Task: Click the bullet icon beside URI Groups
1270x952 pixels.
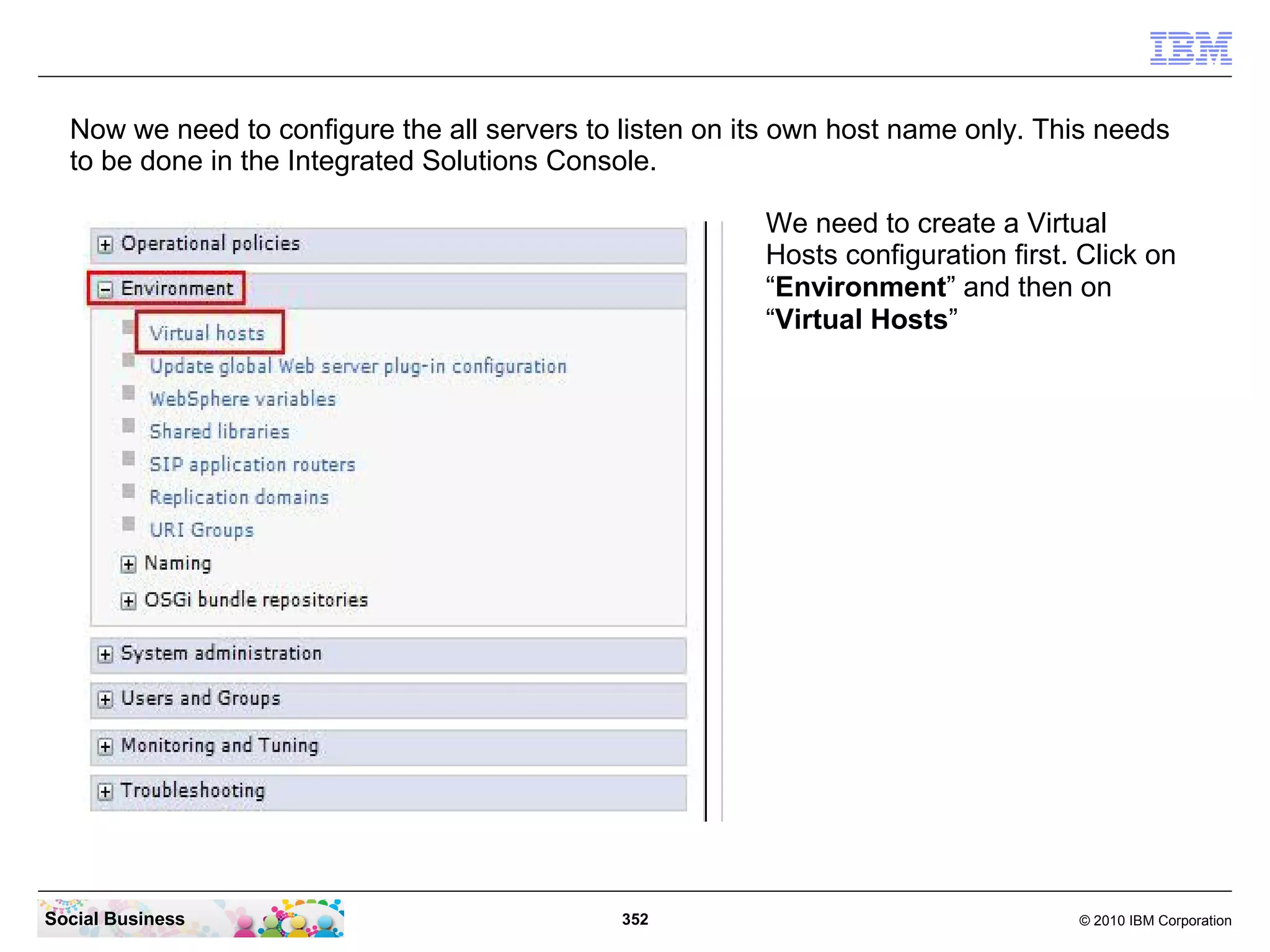Action: [128, 524]
